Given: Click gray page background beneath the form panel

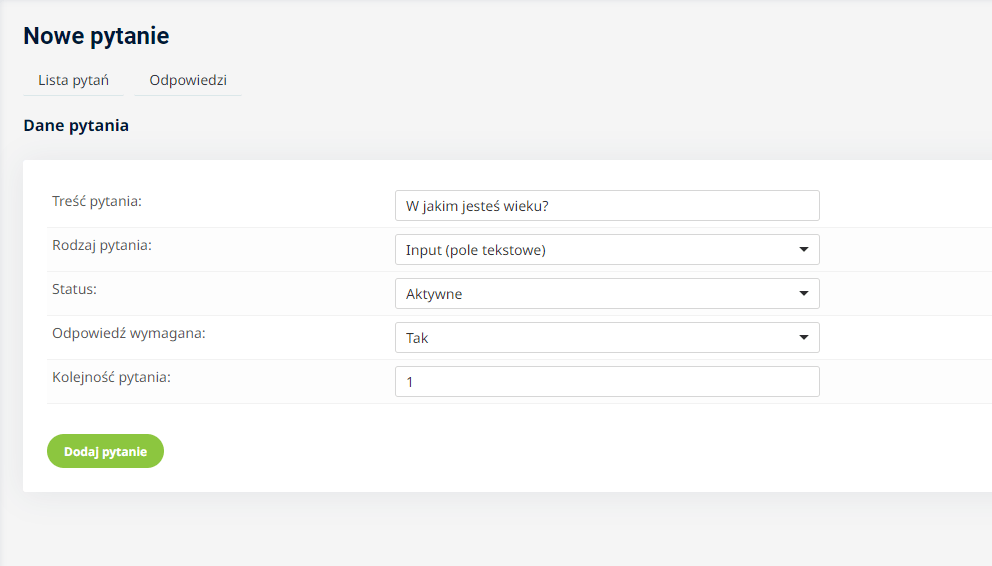Looking at the screenshot, I should pos(500,530).
